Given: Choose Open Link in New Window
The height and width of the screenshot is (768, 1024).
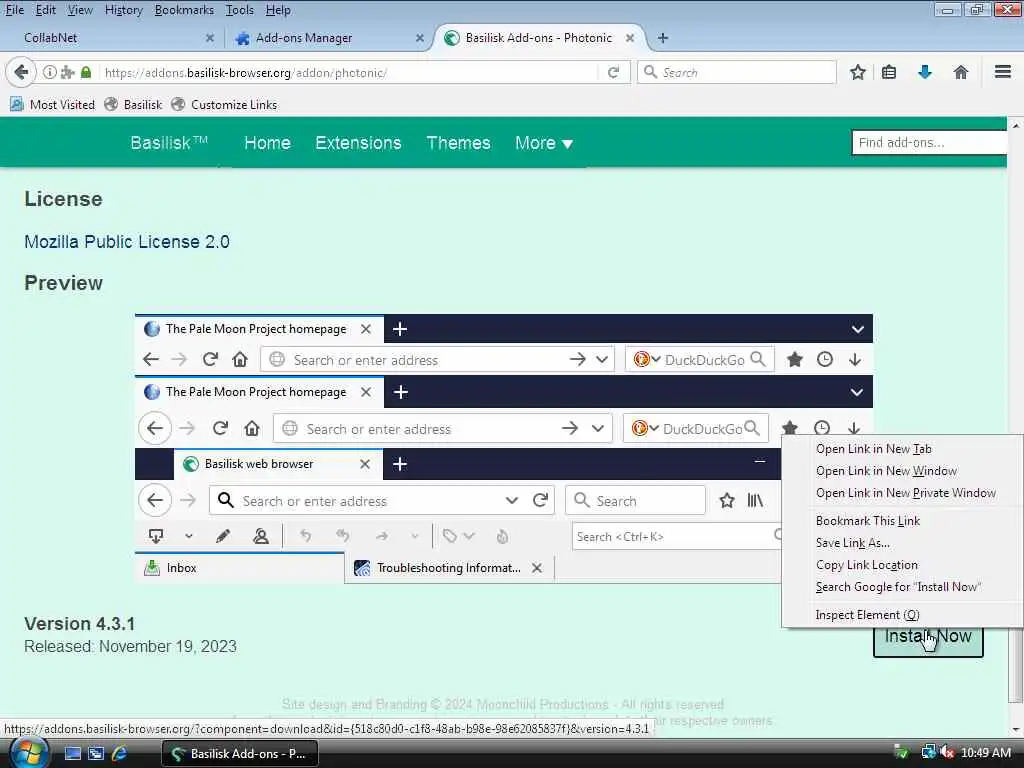Looking at the screenshot, I should point(903,471).
